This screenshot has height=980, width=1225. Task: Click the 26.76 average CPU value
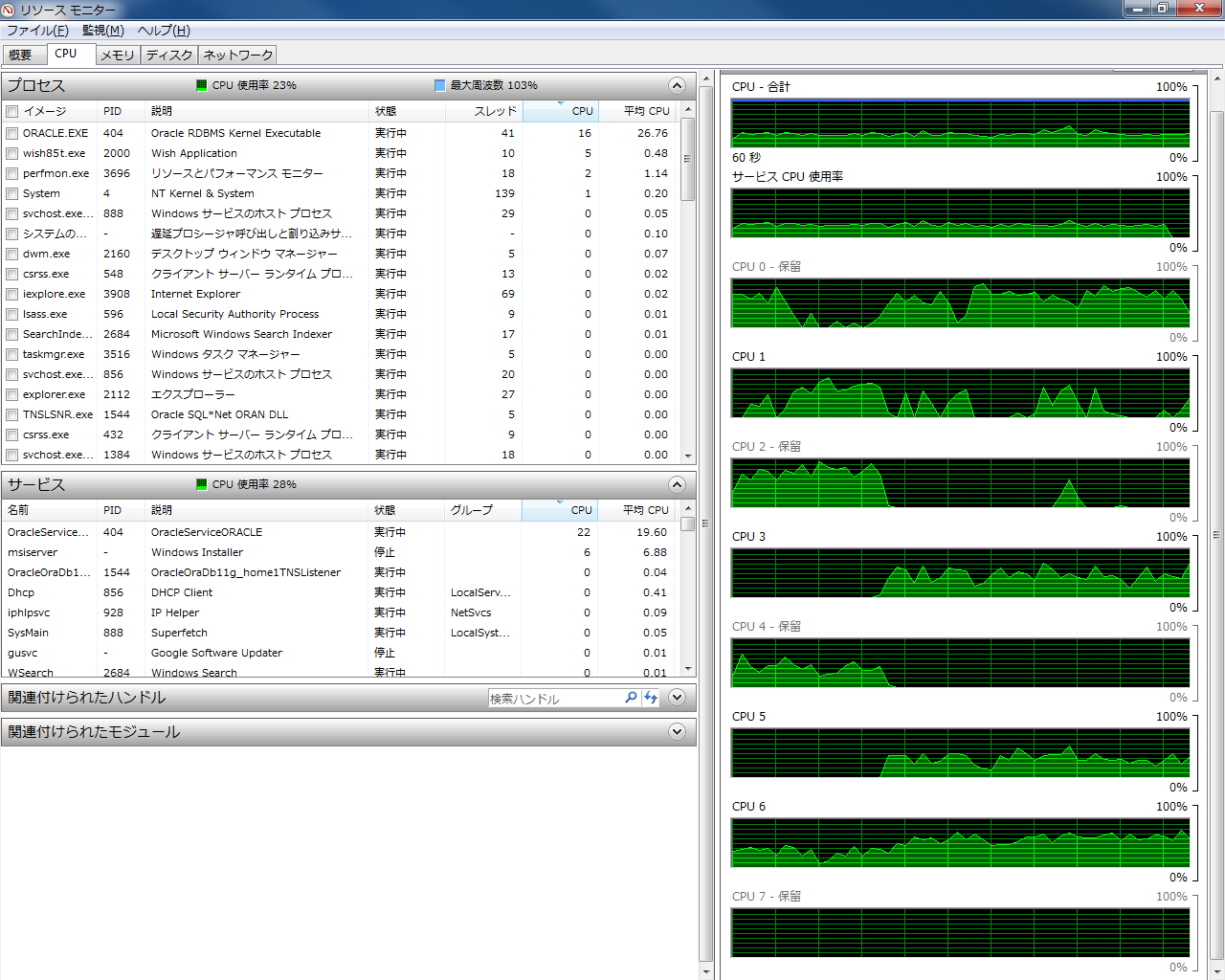pos(653,133)
